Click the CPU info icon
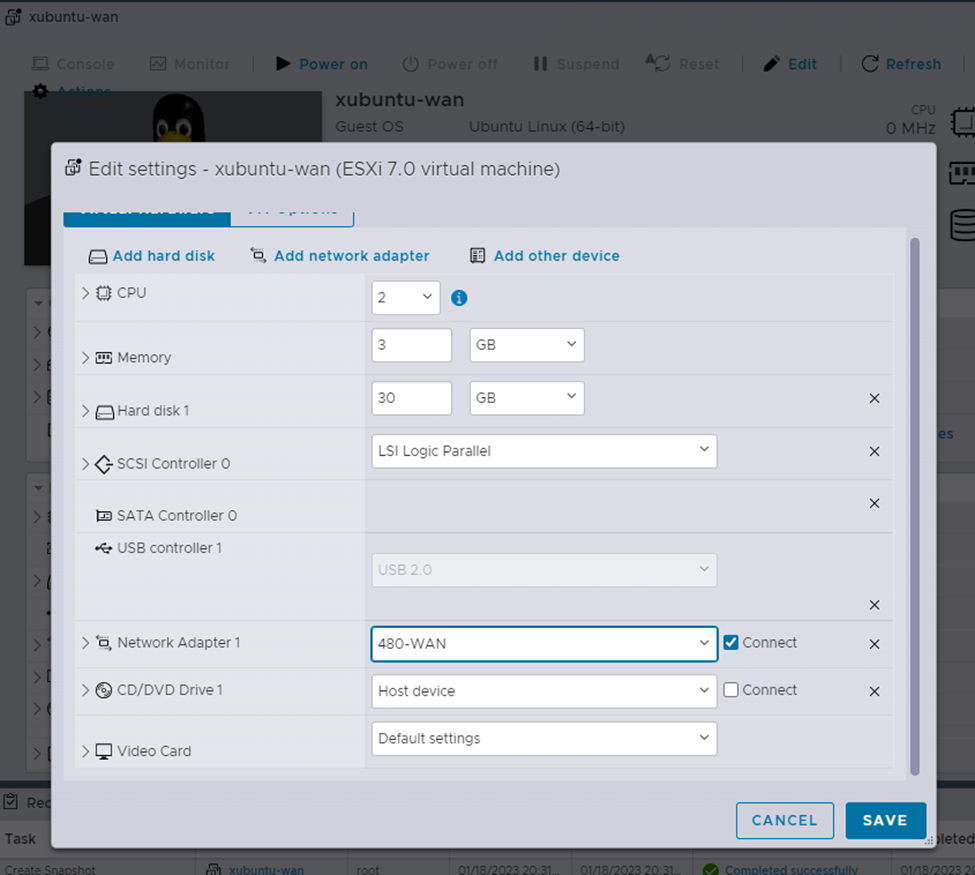975x875 pixels. tap(459, 298)
